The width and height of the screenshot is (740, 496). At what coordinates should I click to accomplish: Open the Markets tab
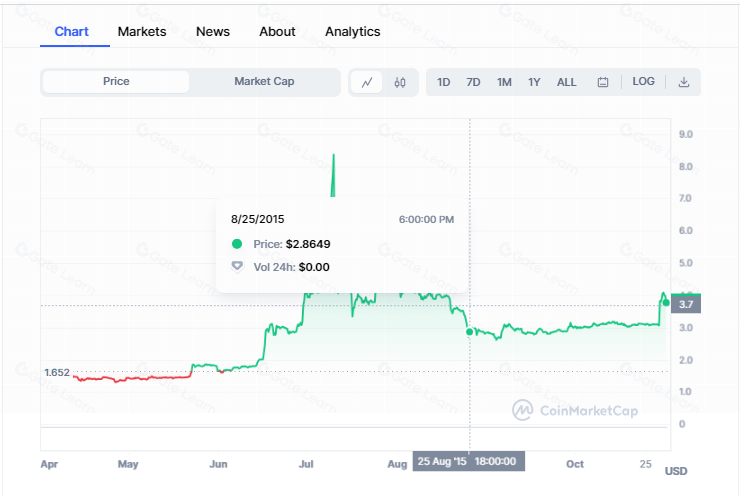pyautogui.click(x=142, y=32)
